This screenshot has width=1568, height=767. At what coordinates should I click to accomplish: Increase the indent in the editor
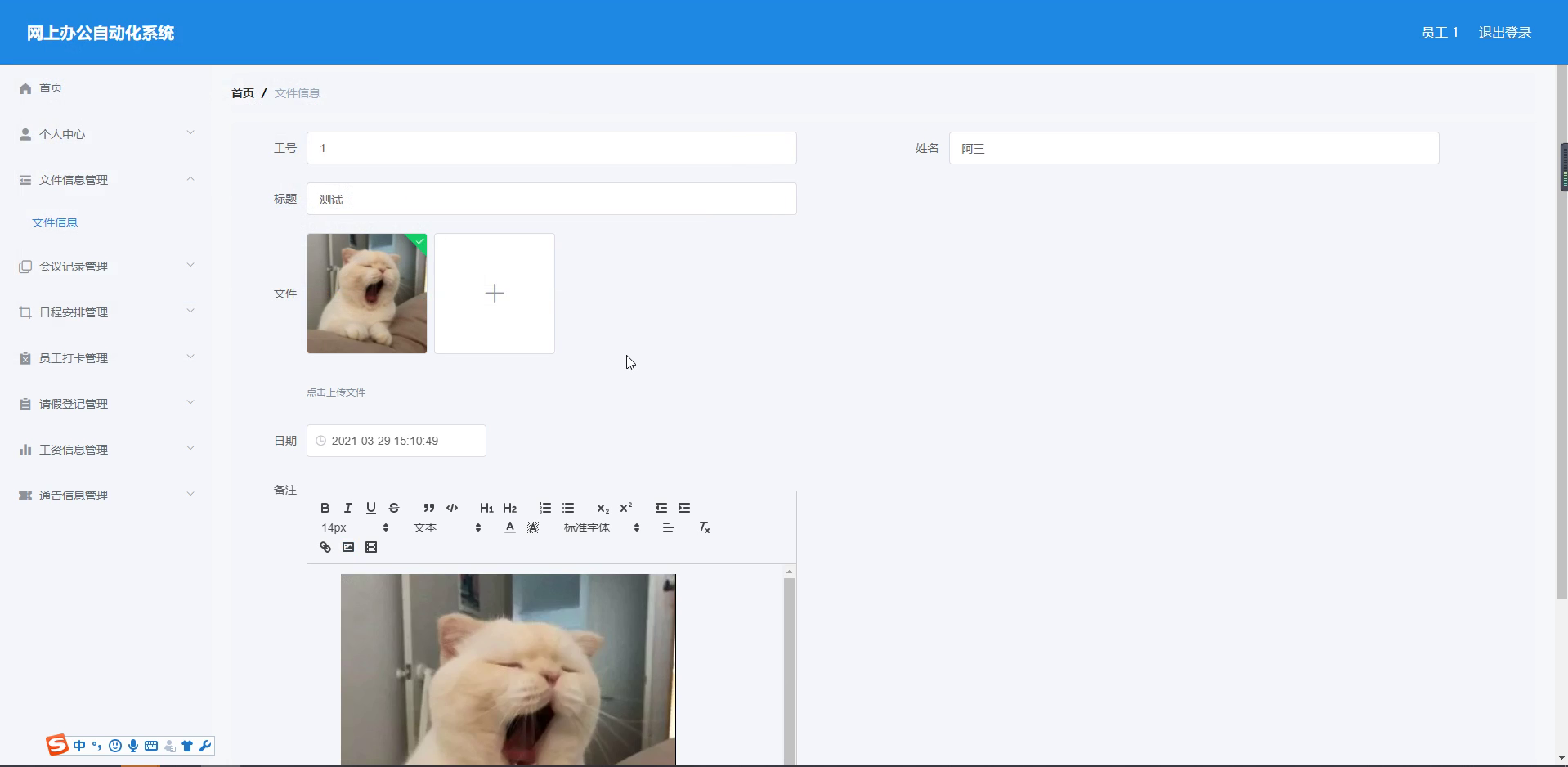[683, 508]
